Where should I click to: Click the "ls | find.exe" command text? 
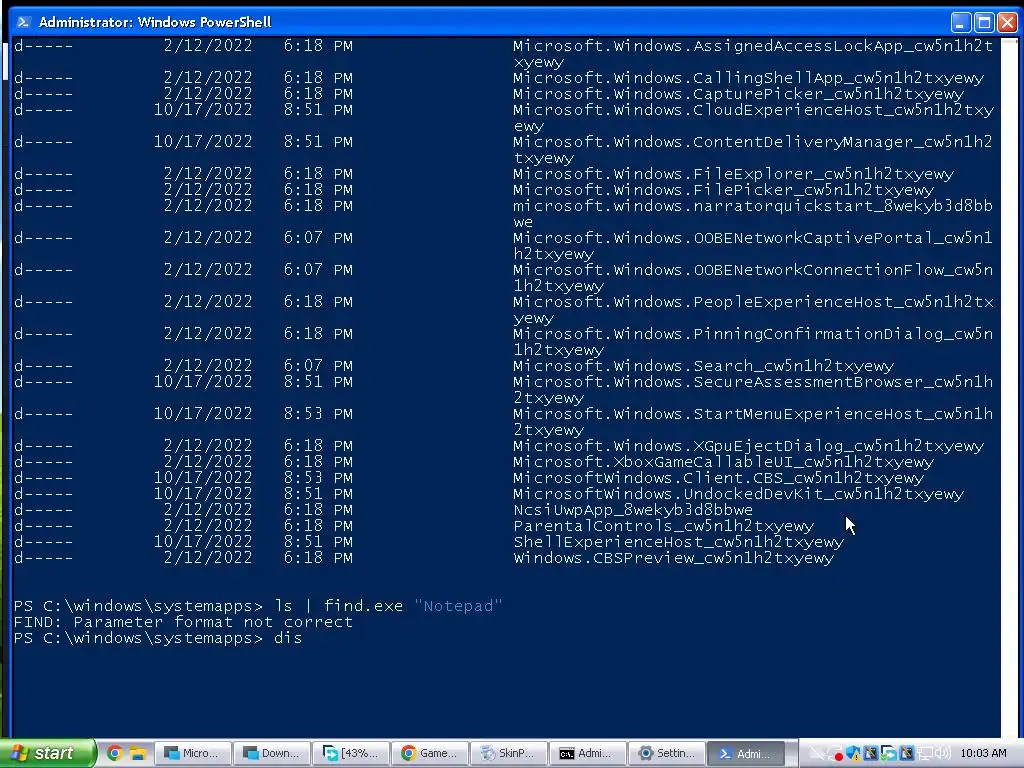point(338,606)
